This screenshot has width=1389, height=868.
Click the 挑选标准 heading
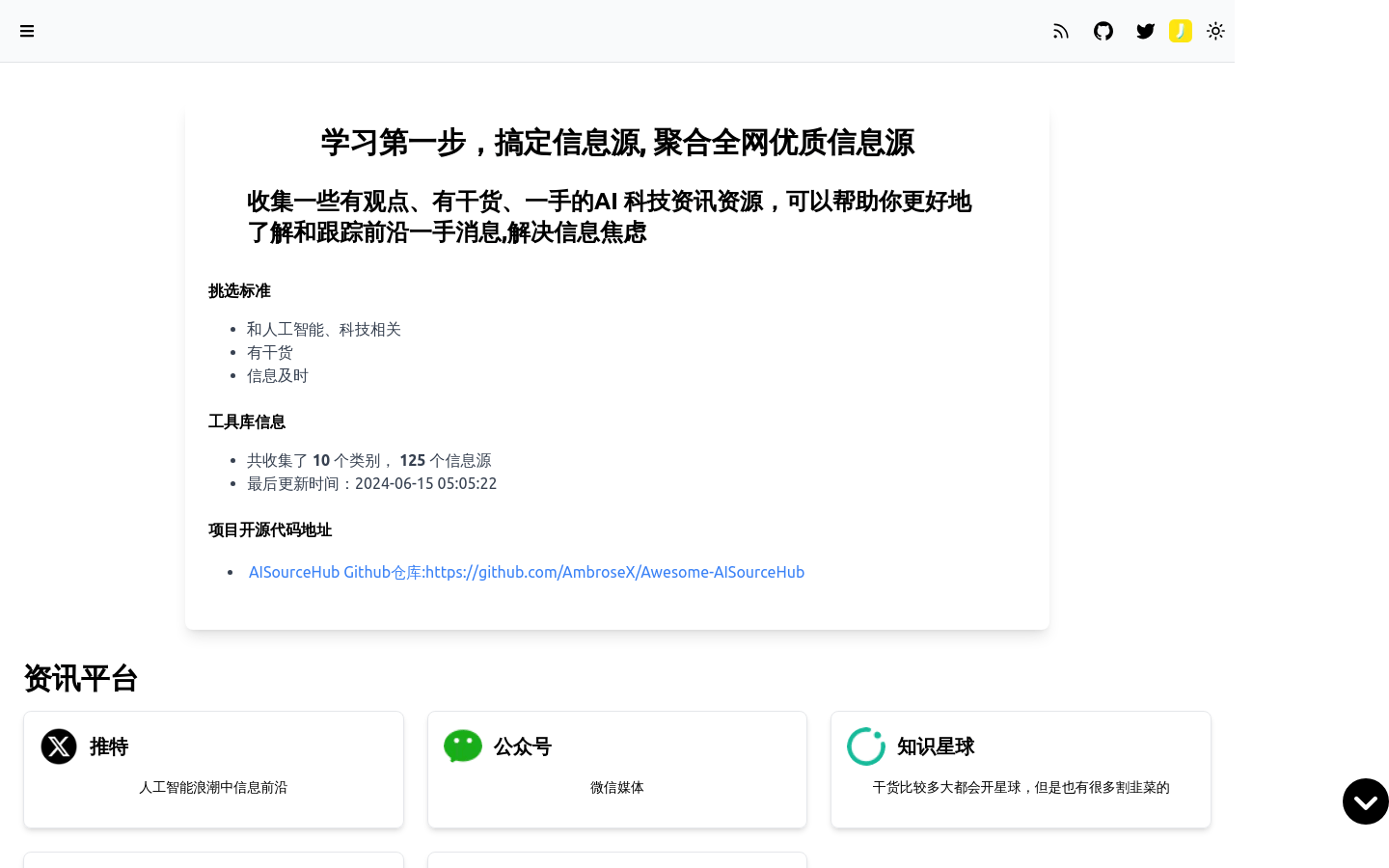[x=239, y=290]
